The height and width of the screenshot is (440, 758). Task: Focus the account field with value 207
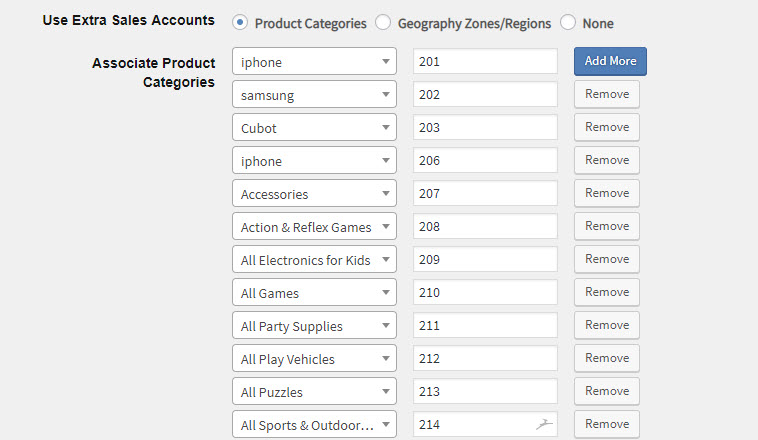[x=485, y=193]
